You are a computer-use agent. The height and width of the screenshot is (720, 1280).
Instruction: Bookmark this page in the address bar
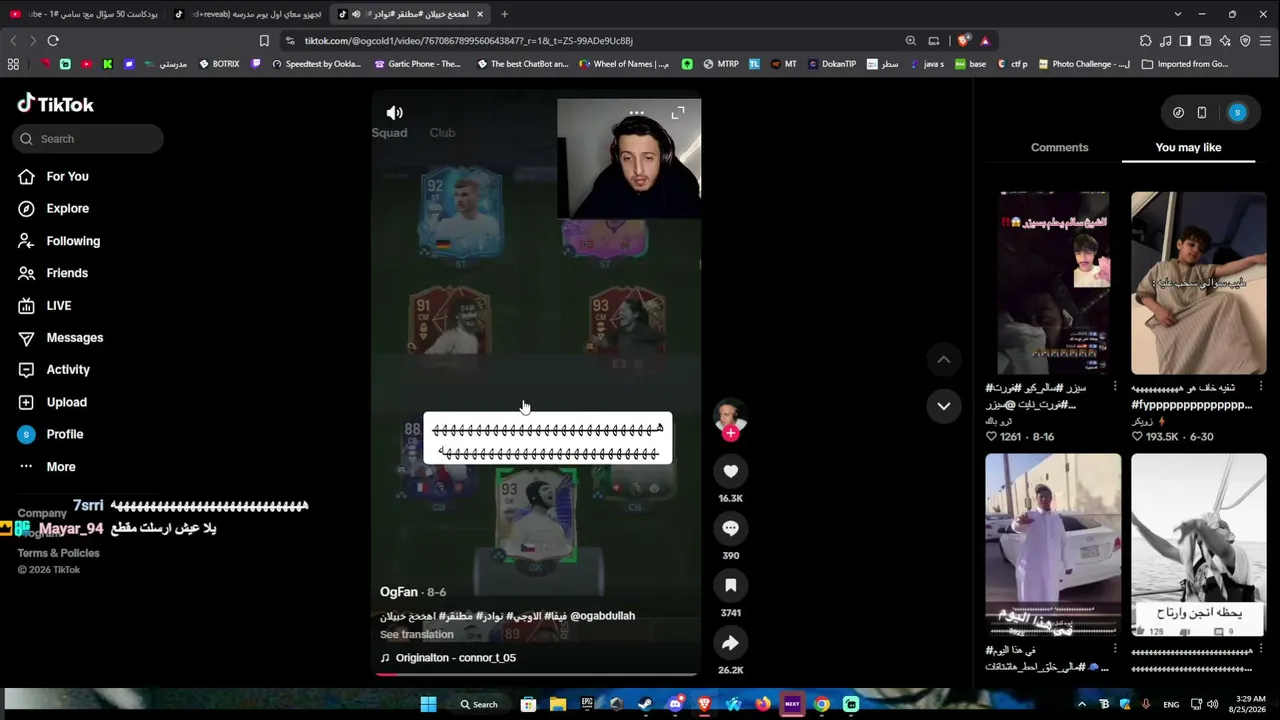pos(264,41)
